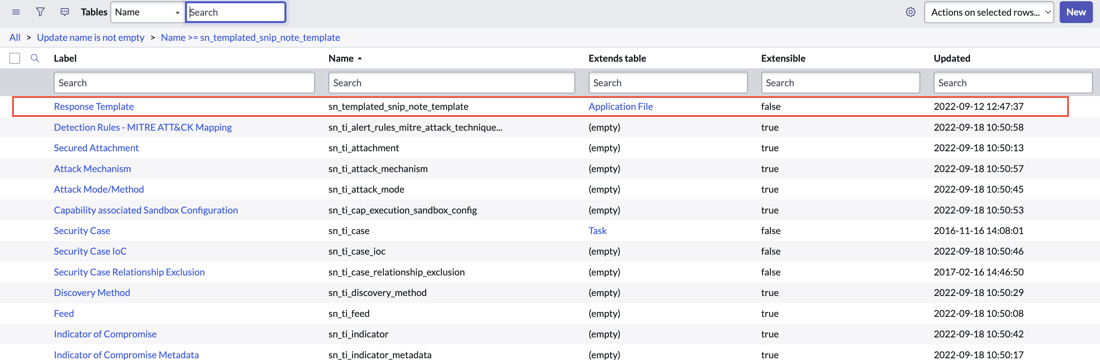
Task: Click the sn_ti_attachment name cell
Action: tap(363, 148)
